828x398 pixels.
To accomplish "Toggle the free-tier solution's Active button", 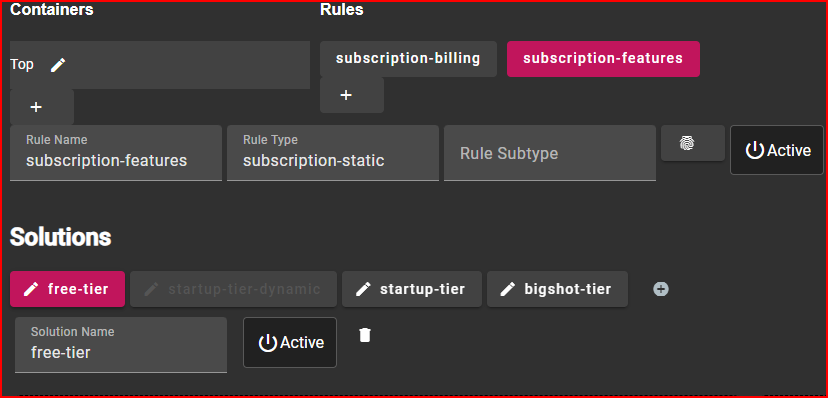I will [x=290, y=343].
